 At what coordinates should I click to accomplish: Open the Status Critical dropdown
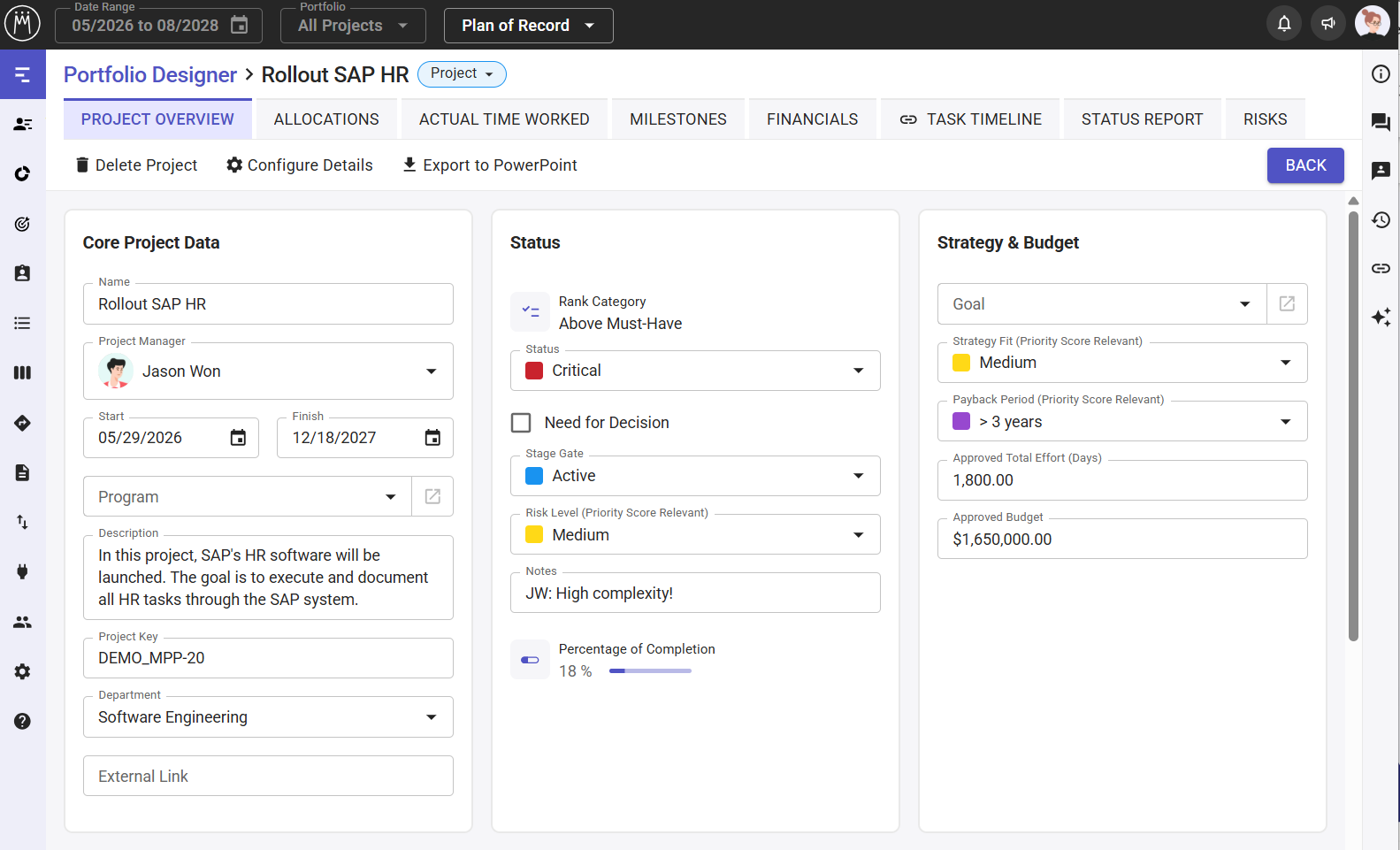695,371
